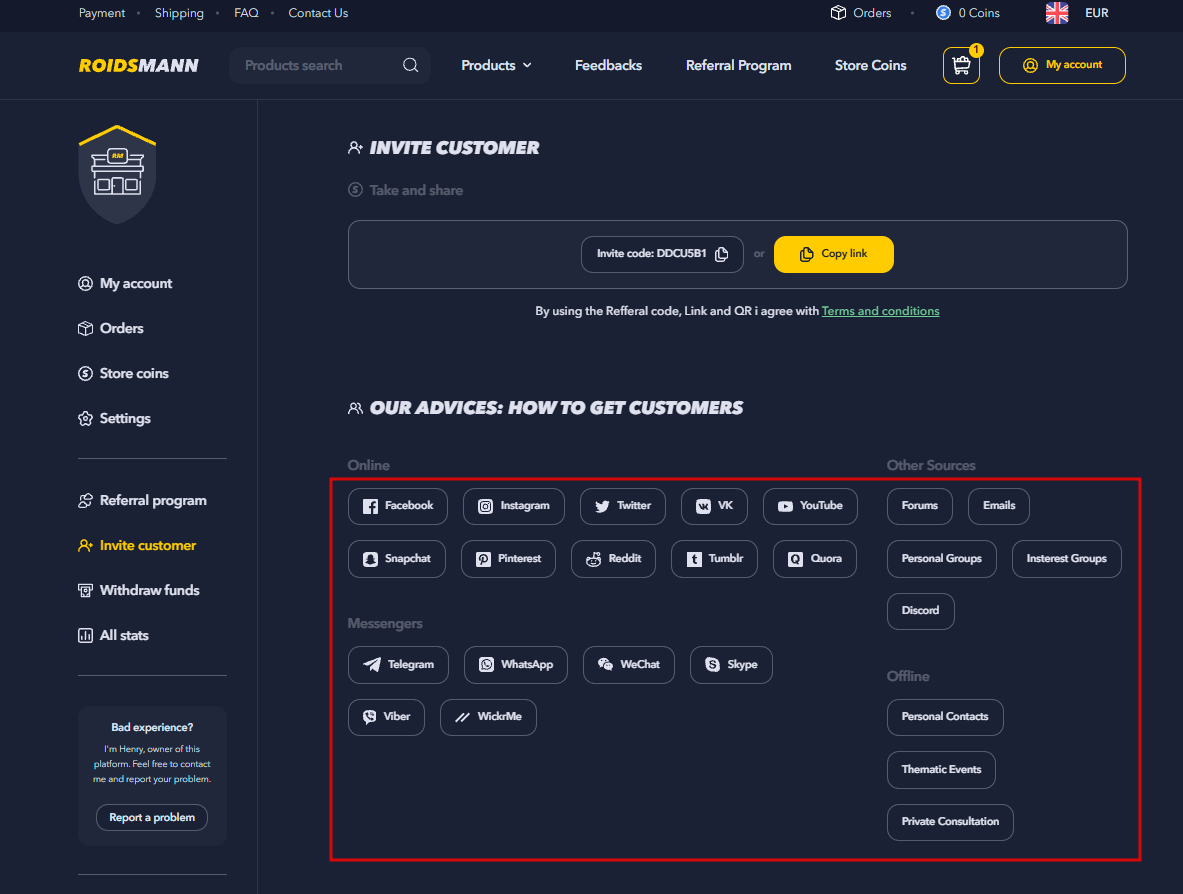Screen dimensions: 1183x894
Task: Open the EUR currency selector
Action: tap(1096, 13)
